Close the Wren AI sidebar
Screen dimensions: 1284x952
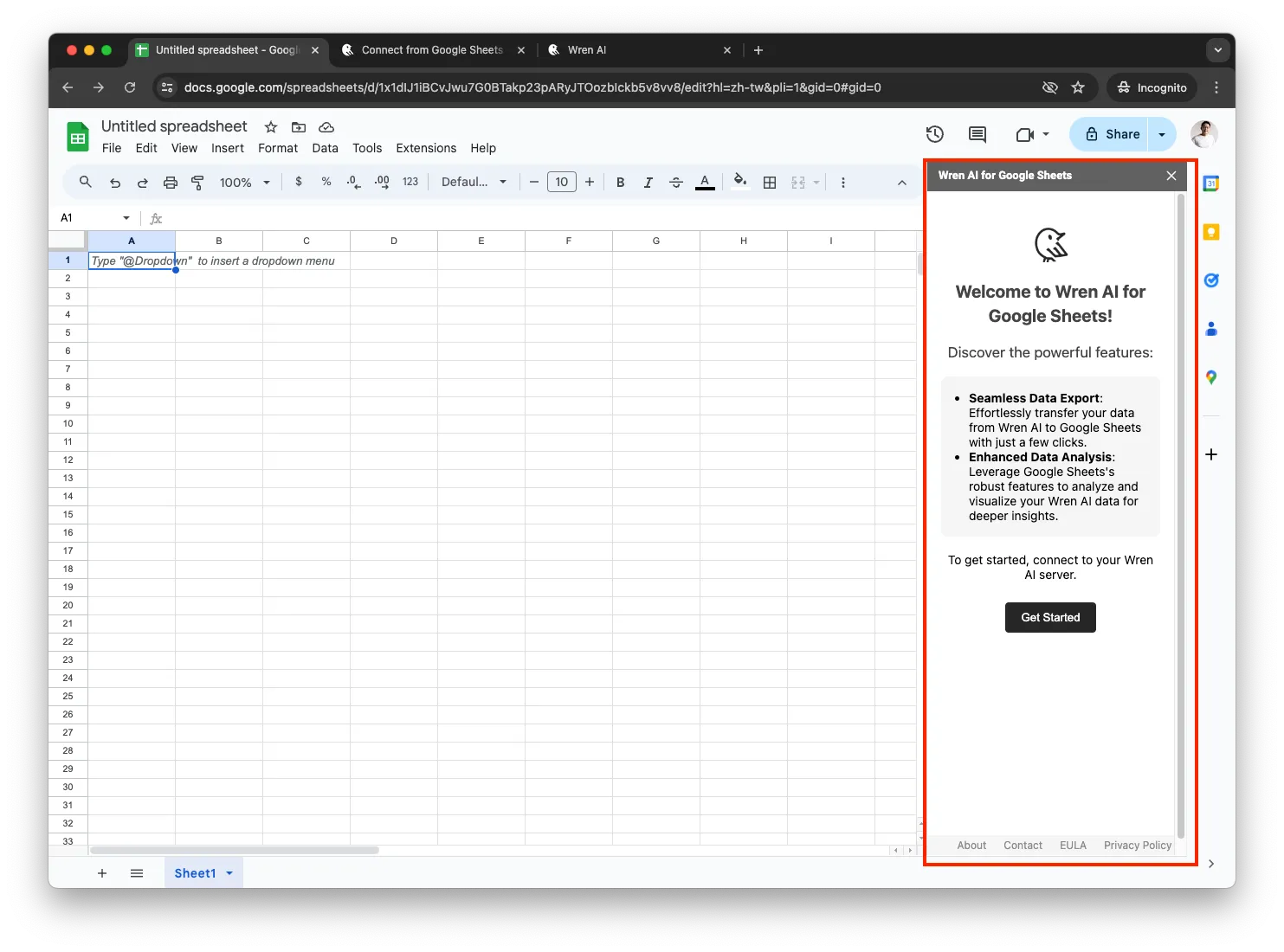(1171, 176)
